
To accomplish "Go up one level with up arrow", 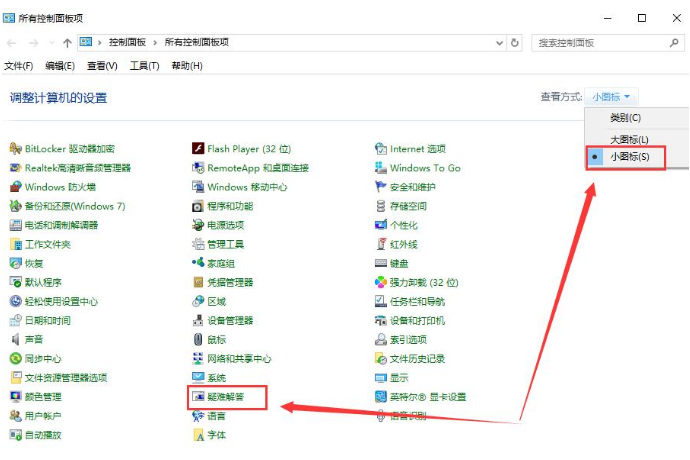I will pyautogui.click(x=67, y=43).
